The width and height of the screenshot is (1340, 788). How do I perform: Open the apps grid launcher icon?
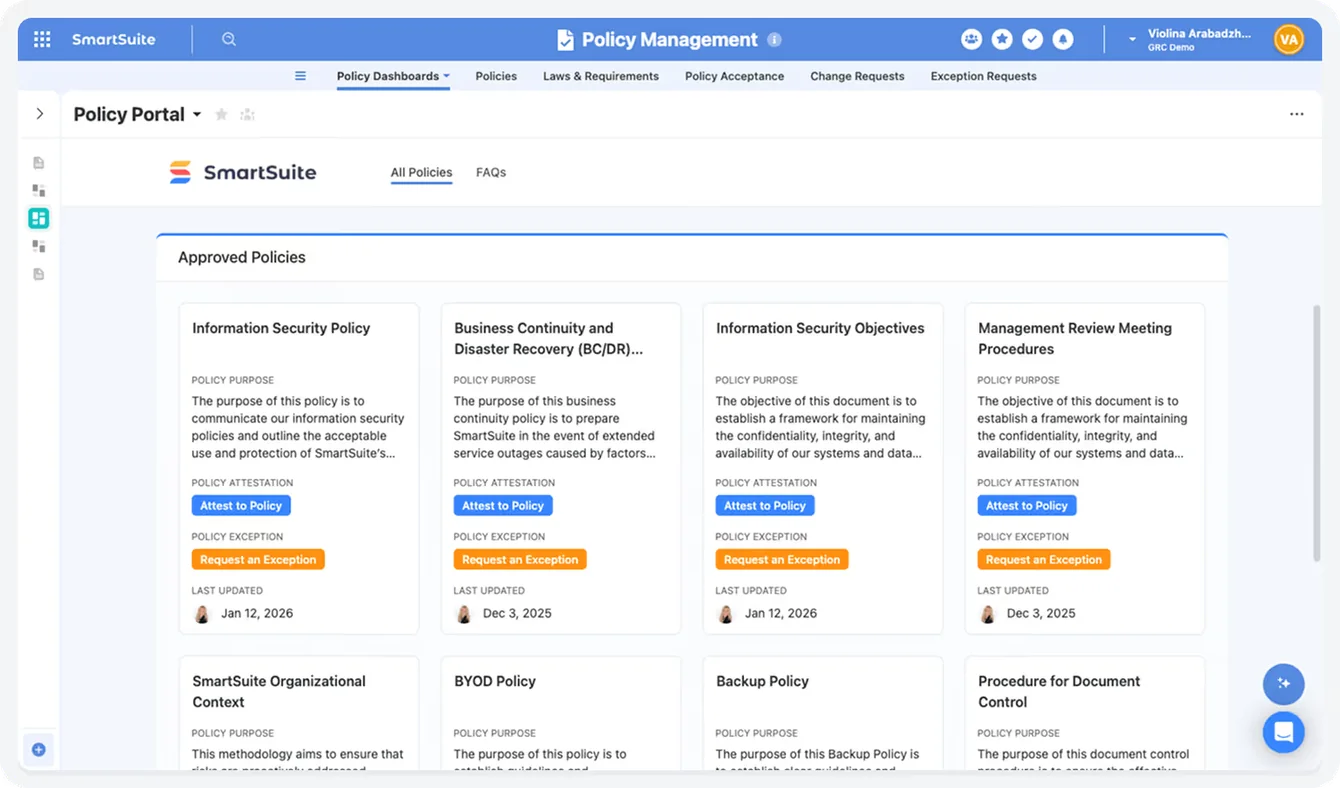pos(42,39)
